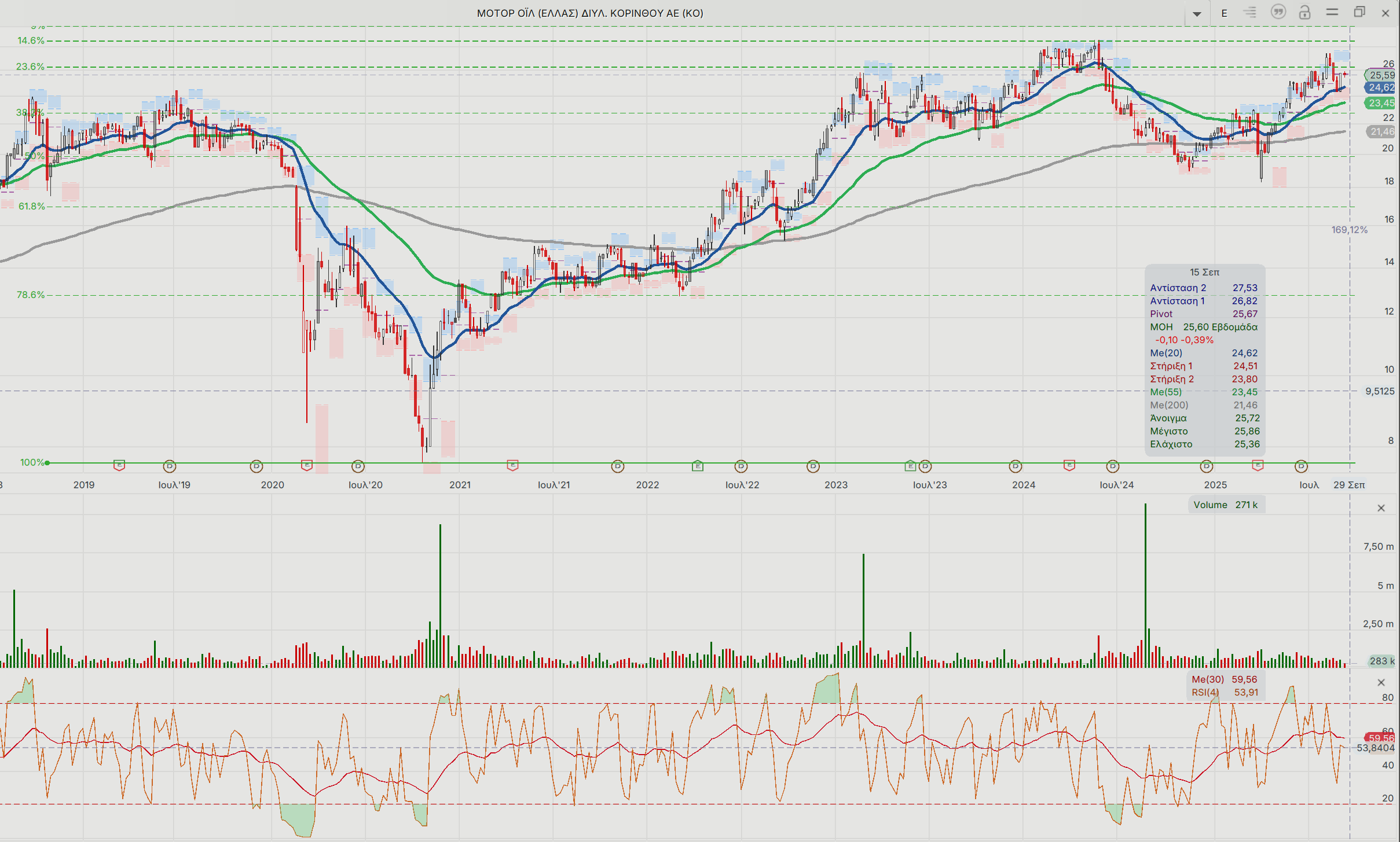Open the indented lines list icon

pyautogui.click(x=1250, y=13)
